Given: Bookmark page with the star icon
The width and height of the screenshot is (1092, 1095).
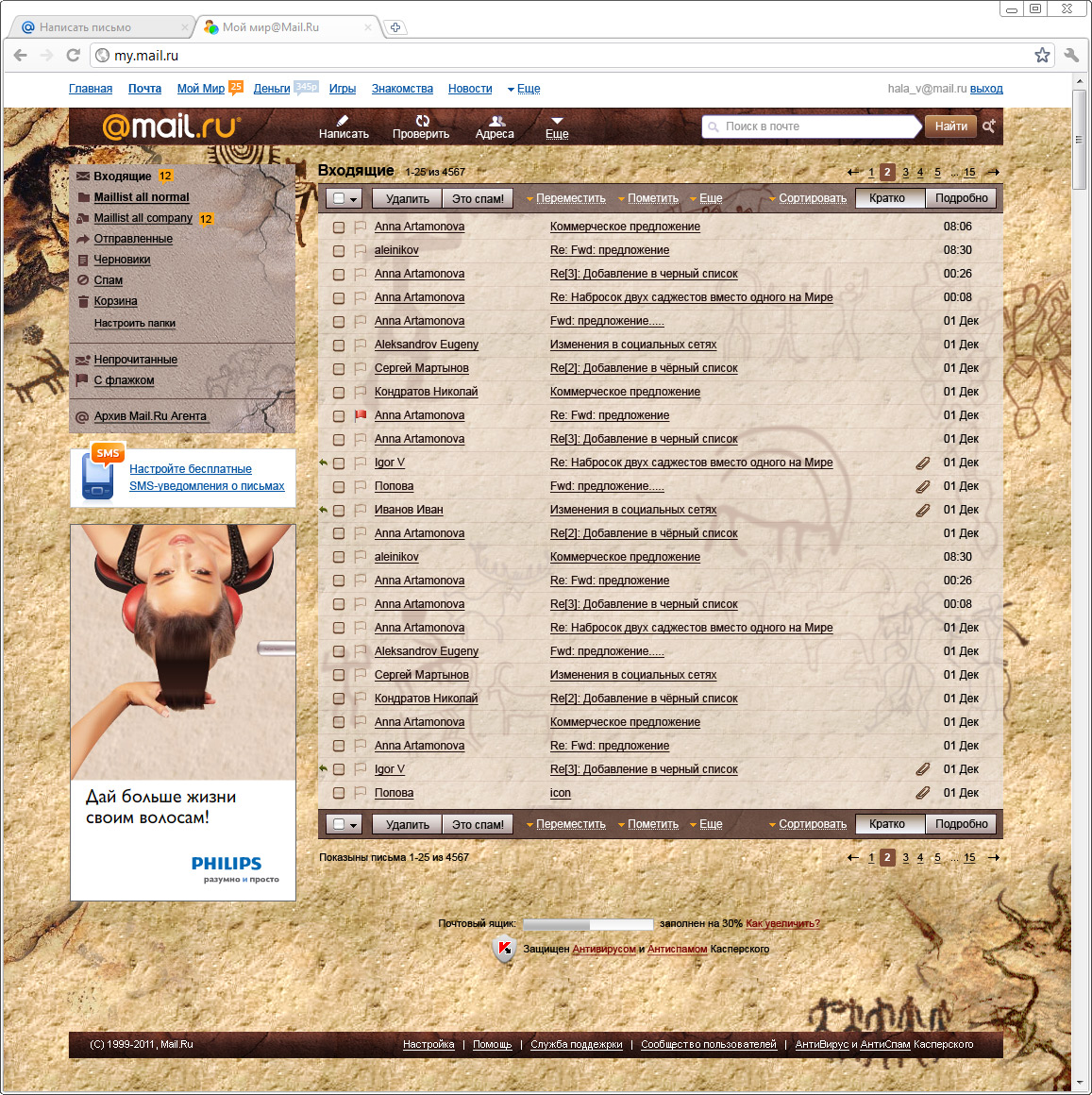Looking at the screenshot, I should (x=1042, y=55).
